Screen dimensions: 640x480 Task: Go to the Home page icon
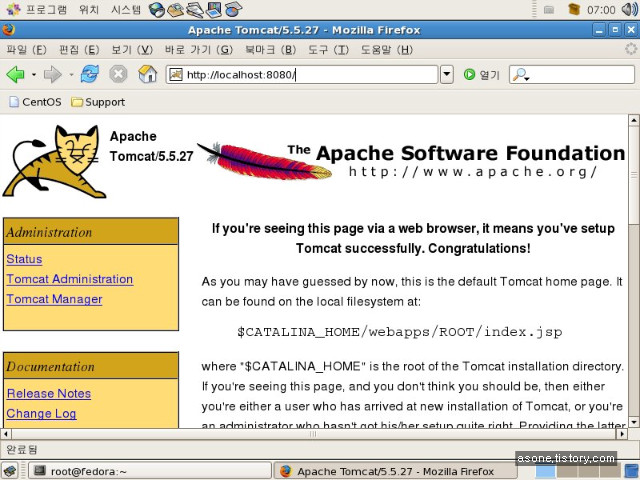[147, 74]
